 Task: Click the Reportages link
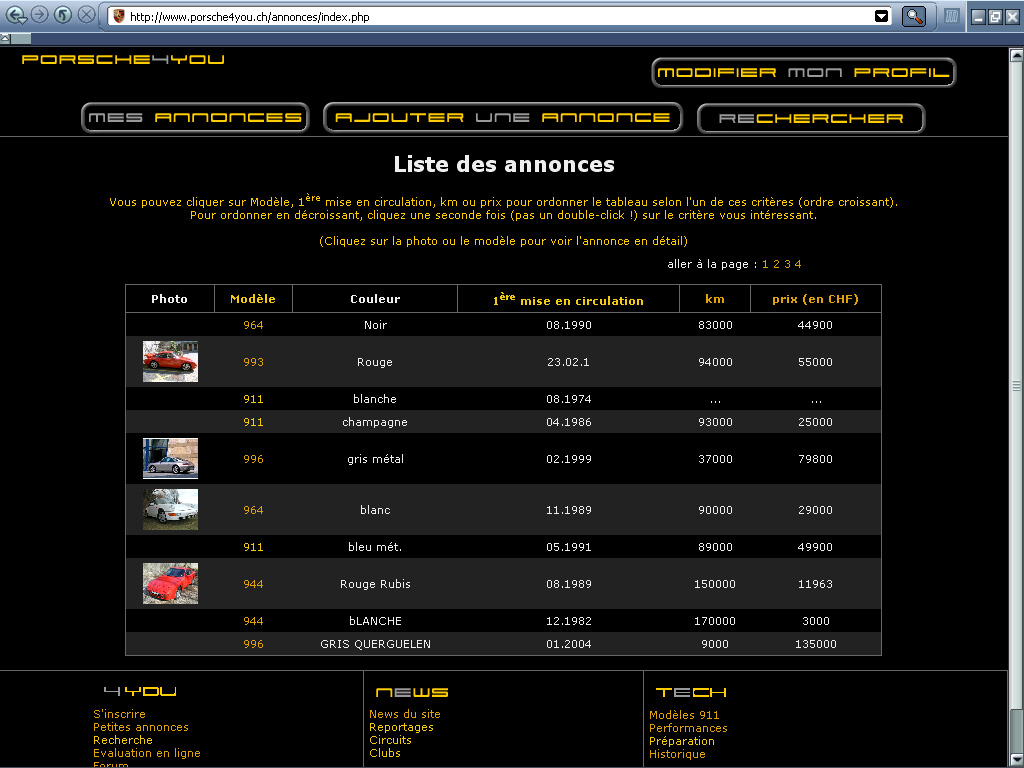coord(402,727)
